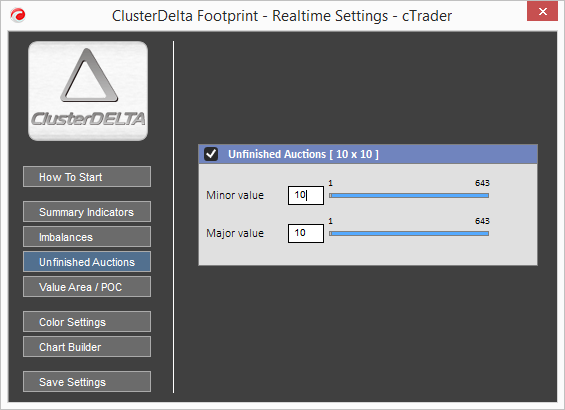Click the middle of the Major value slider
The image size is (565, 410).
click(409, 233)
